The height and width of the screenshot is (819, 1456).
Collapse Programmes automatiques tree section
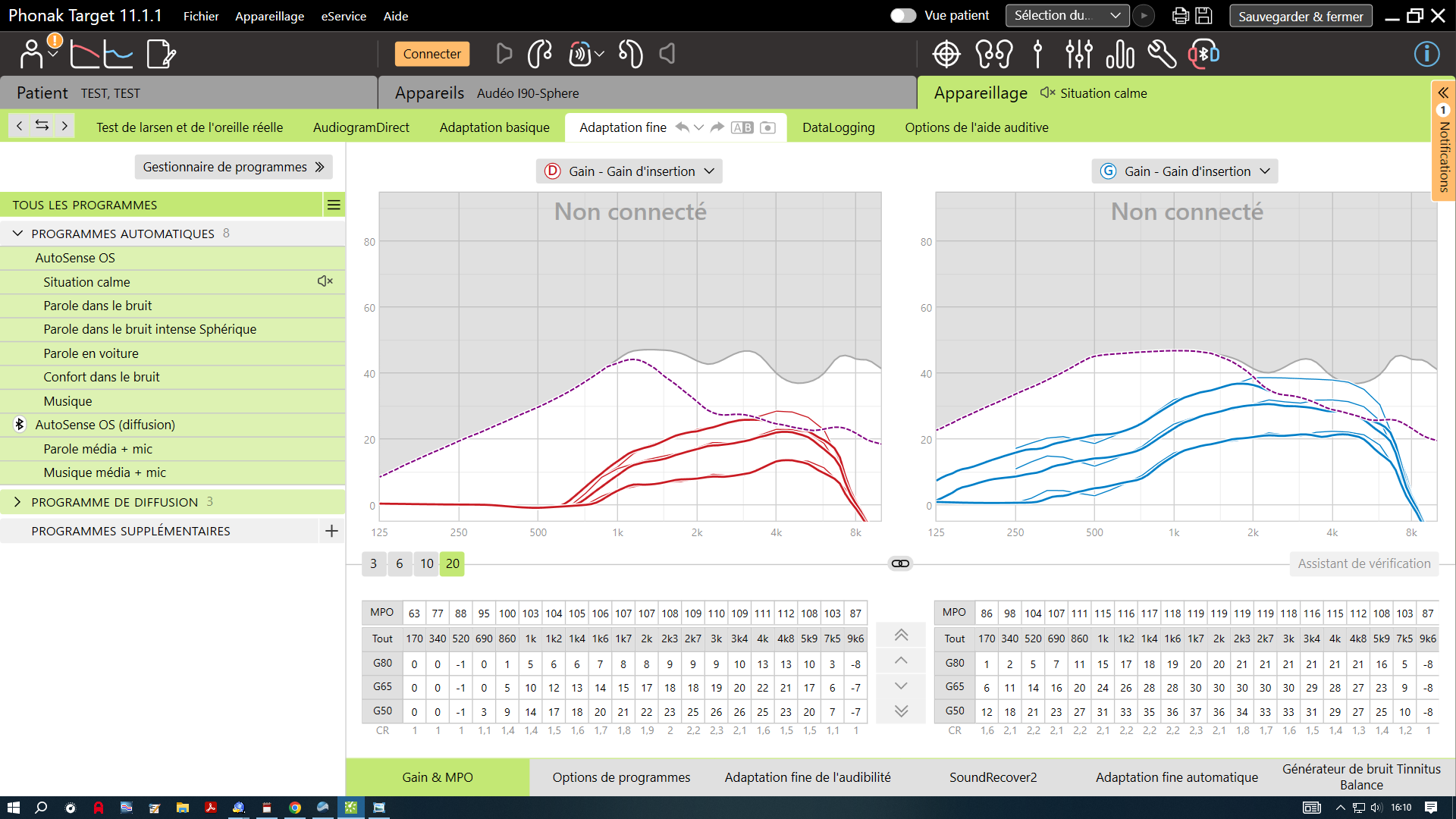pos(17,234)
